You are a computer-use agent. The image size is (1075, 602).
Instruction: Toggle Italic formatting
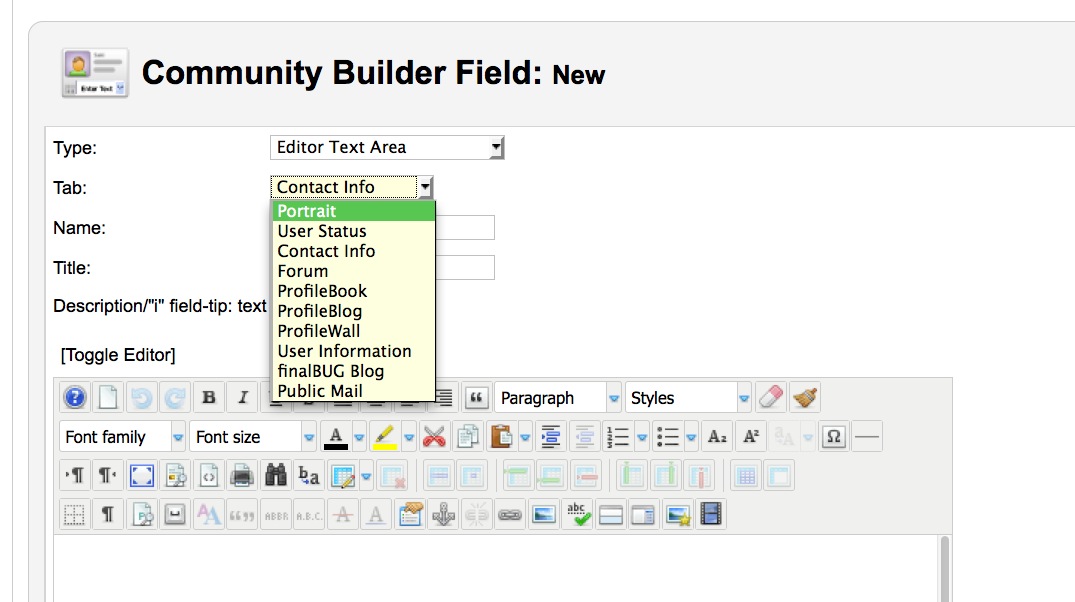pos(242,398)
